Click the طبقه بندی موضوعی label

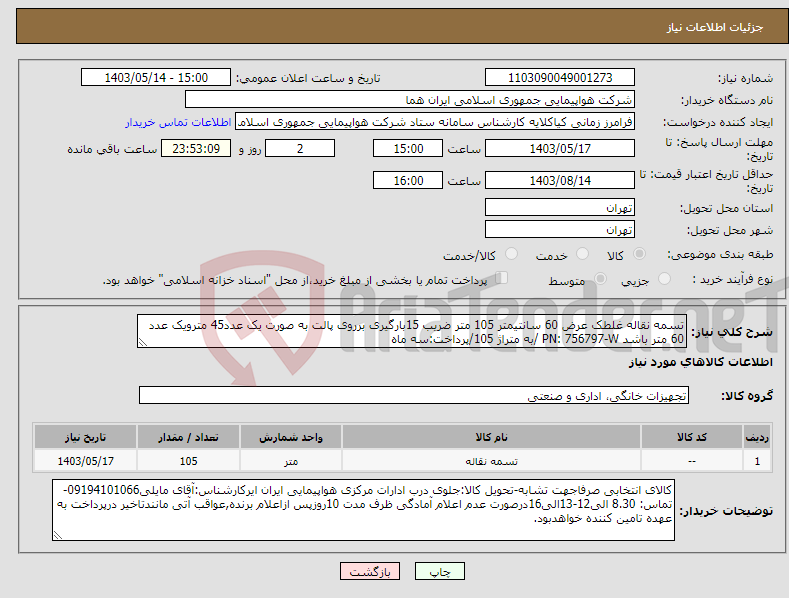[720, 255]
